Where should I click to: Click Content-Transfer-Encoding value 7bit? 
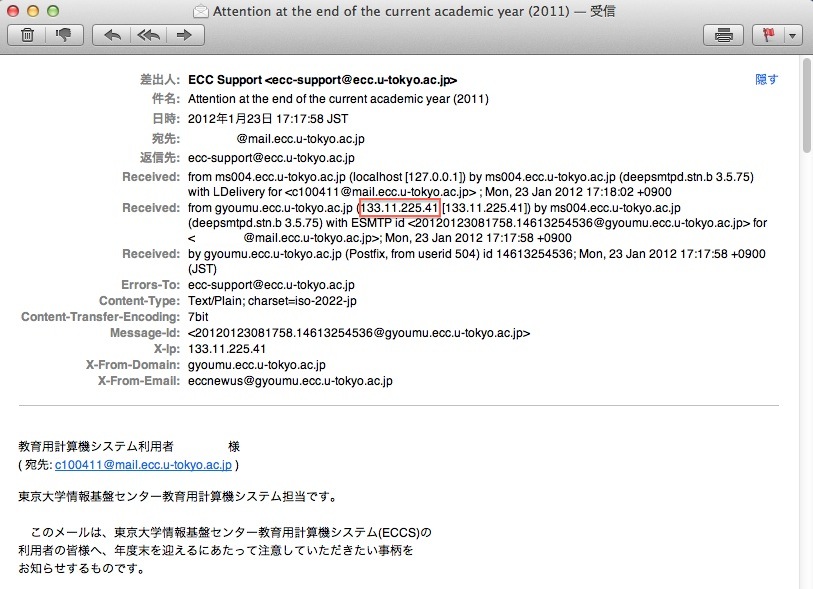(x=198, y=317)
